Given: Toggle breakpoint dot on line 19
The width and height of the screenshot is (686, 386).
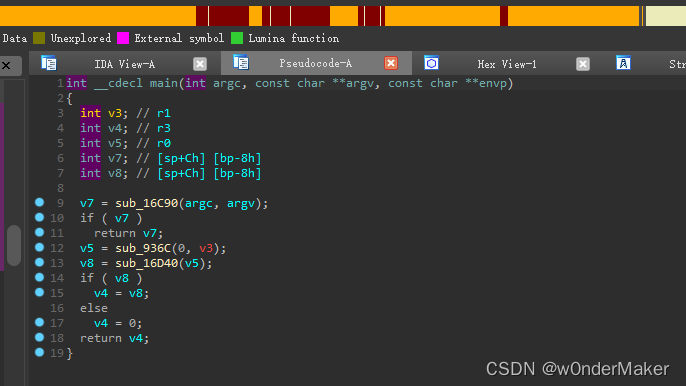Looking at the screenshot, I should coord(39,352).
